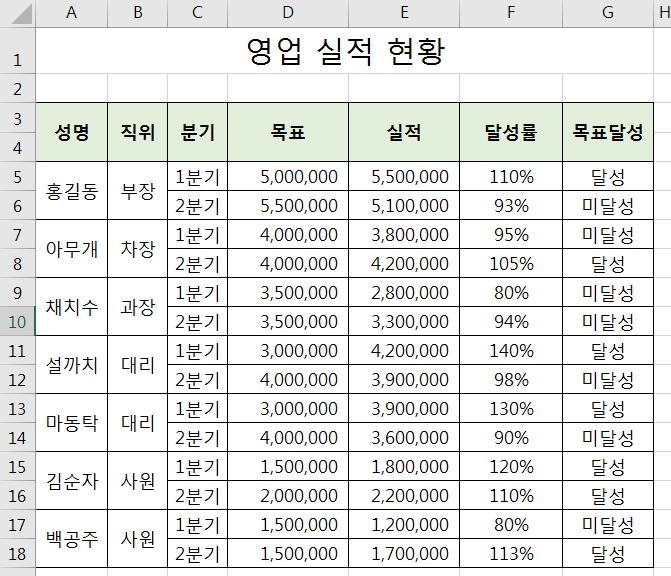Select the 2,000,000 target cell
Image resolution: width=671 pixels, height=576 pixels.
(288, 496)
